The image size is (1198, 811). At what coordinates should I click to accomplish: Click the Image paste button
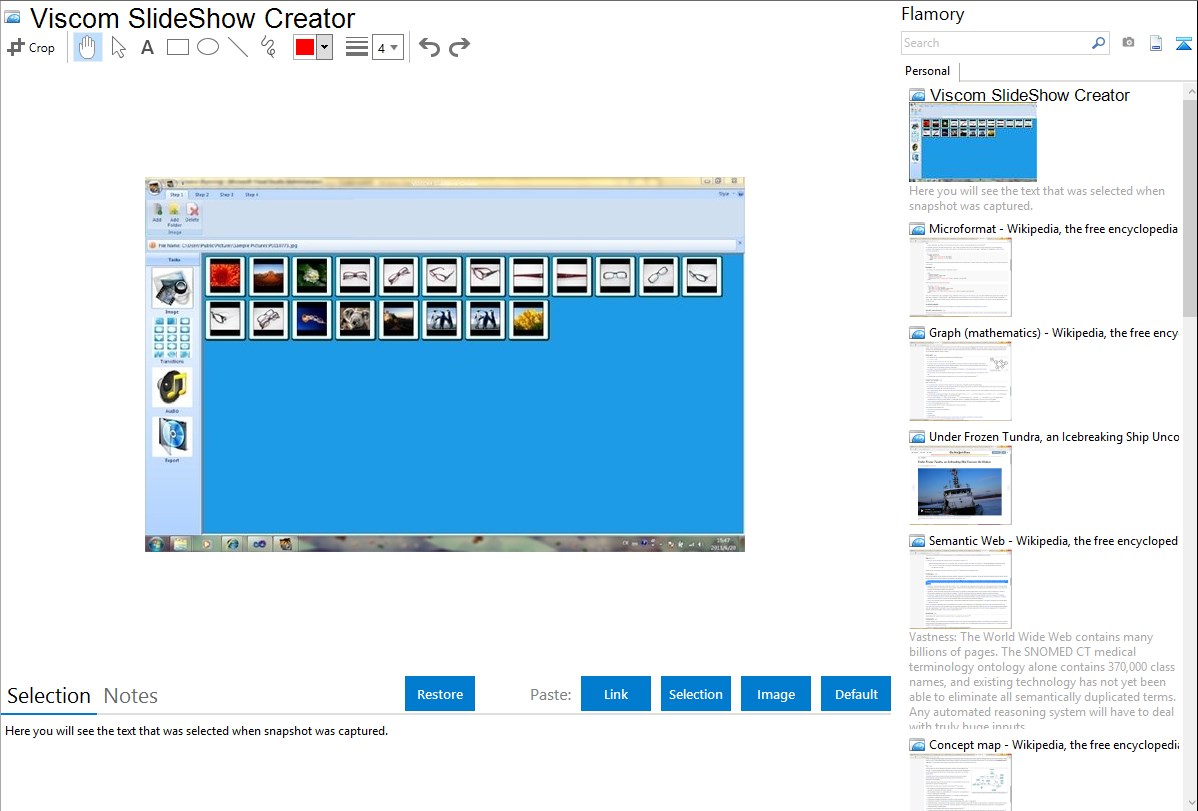(775, 694)
